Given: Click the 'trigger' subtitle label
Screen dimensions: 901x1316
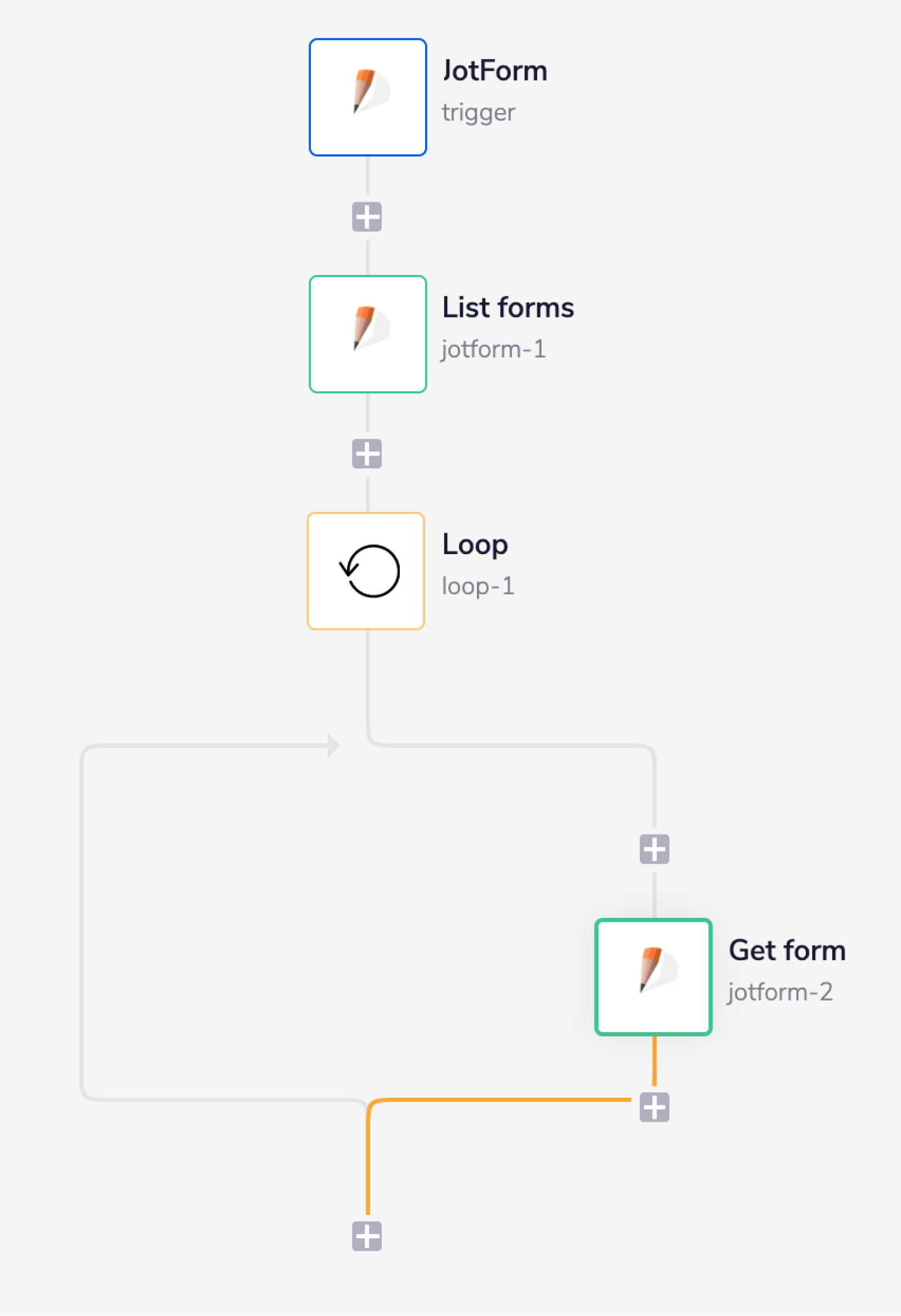Looking at the screenshot, I should coord(478,112).
